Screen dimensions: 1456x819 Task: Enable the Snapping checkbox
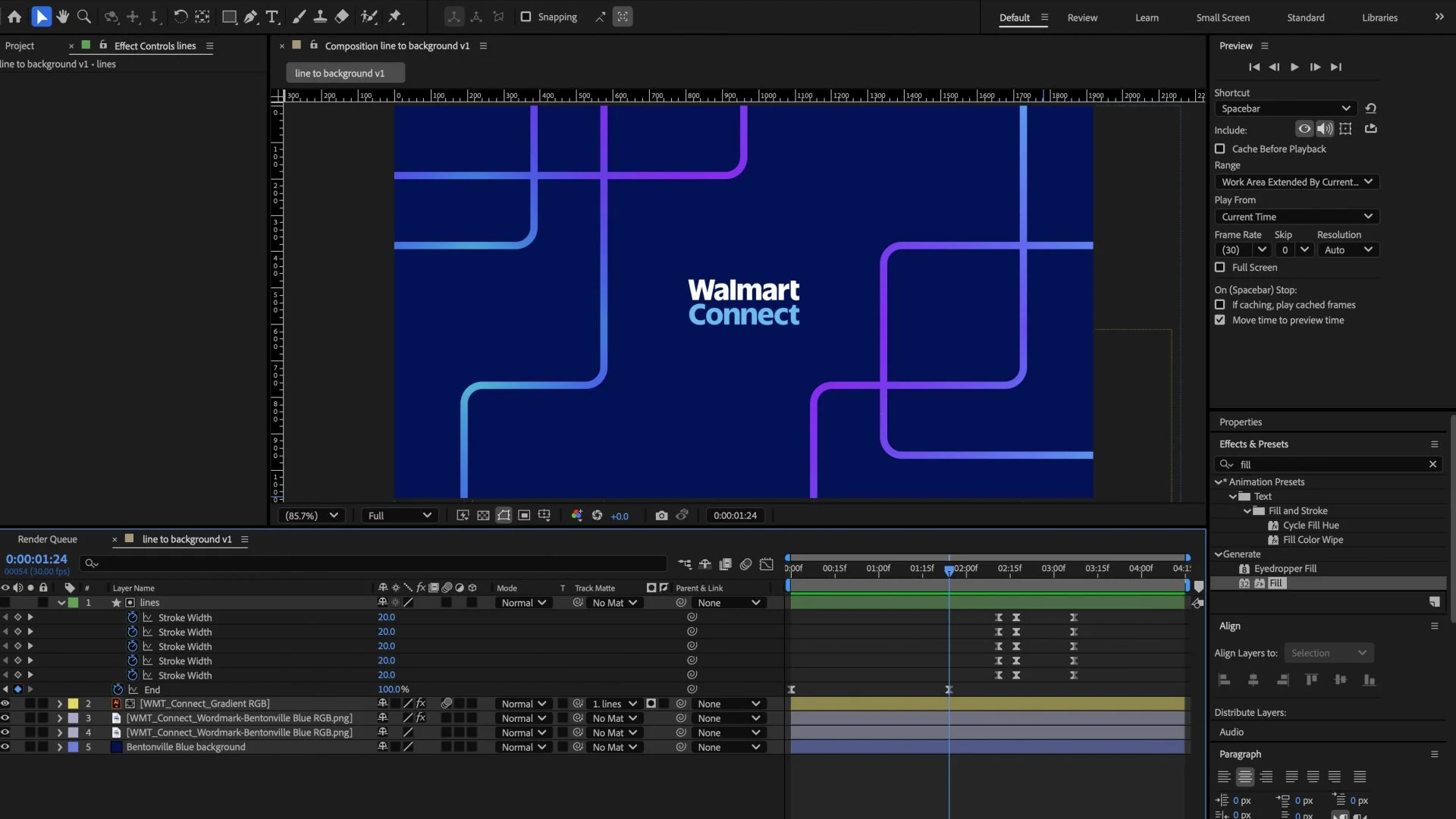coord(526,17)
